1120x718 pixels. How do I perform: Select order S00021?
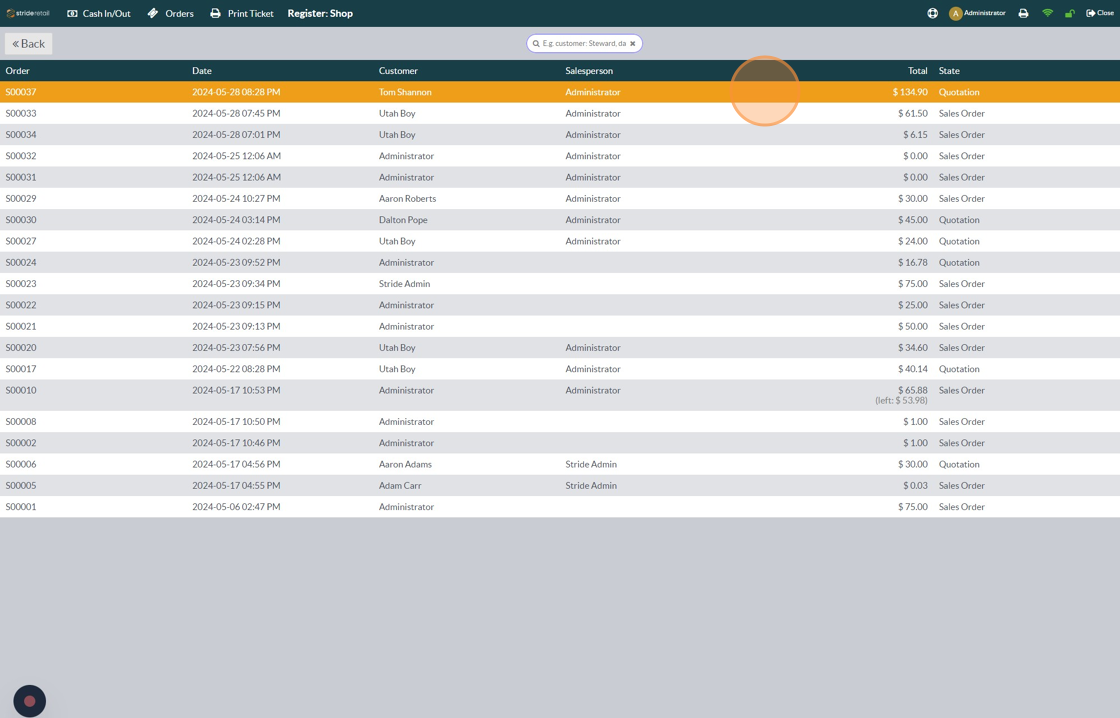[560, 326]
